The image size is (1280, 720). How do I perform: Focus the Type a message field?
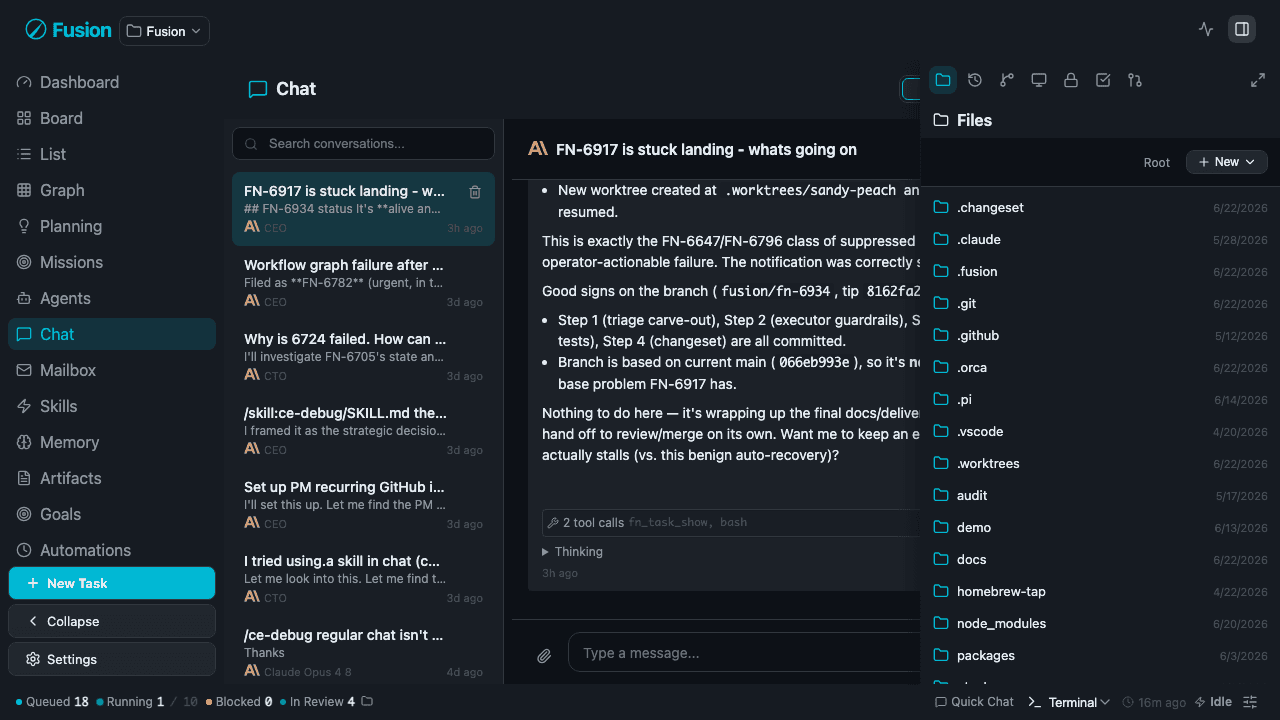[744, 653]
